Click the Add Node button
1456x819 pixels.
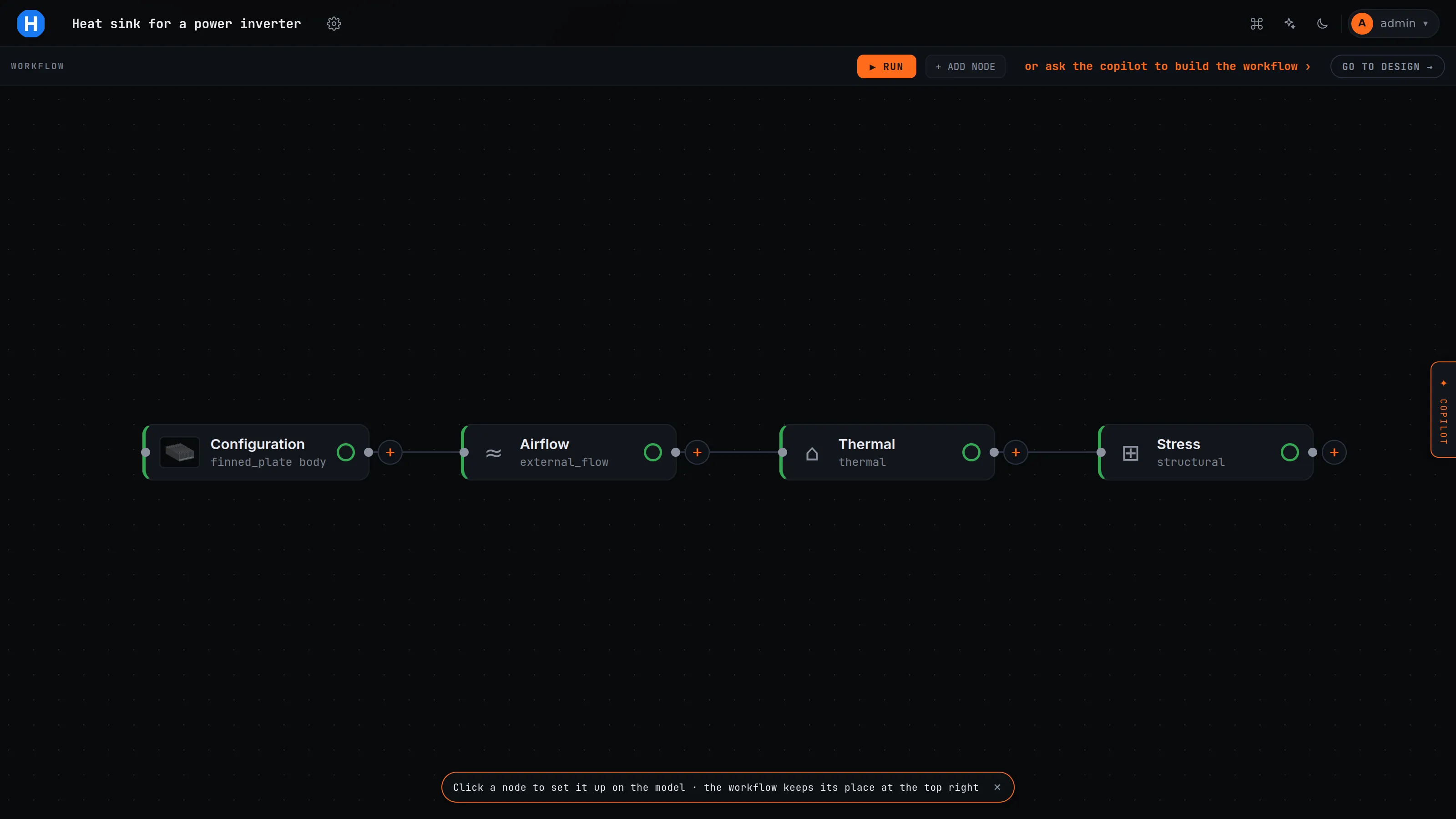point(966,67)
